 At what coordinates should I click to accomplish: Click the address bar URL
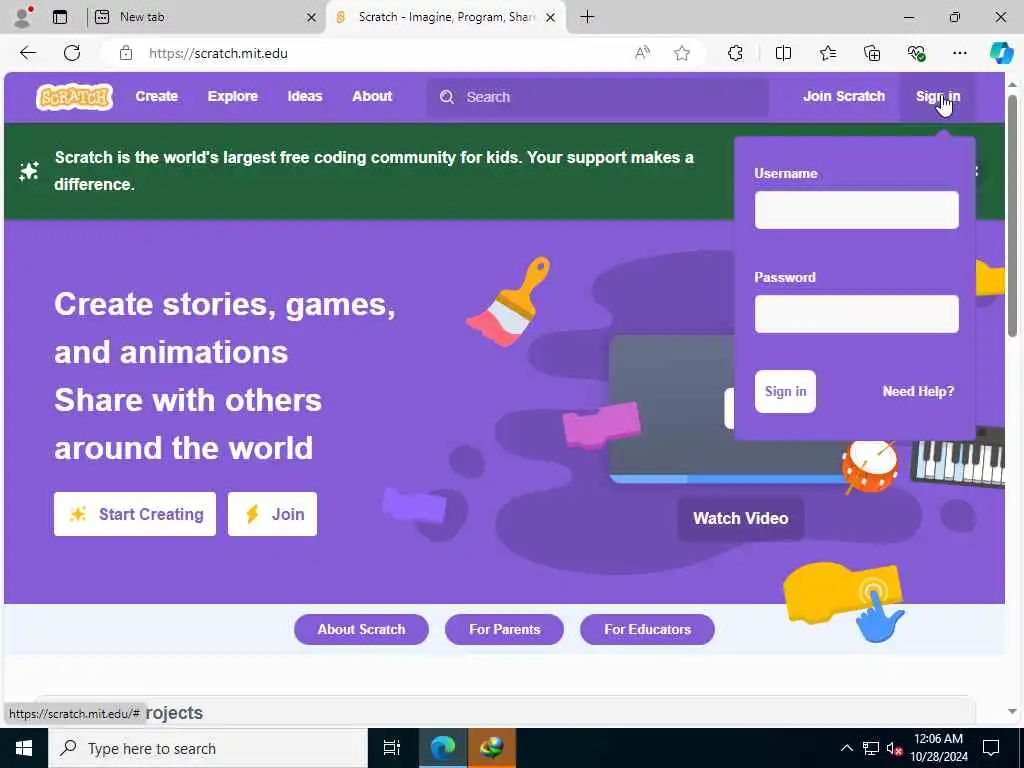pos(218,54)
